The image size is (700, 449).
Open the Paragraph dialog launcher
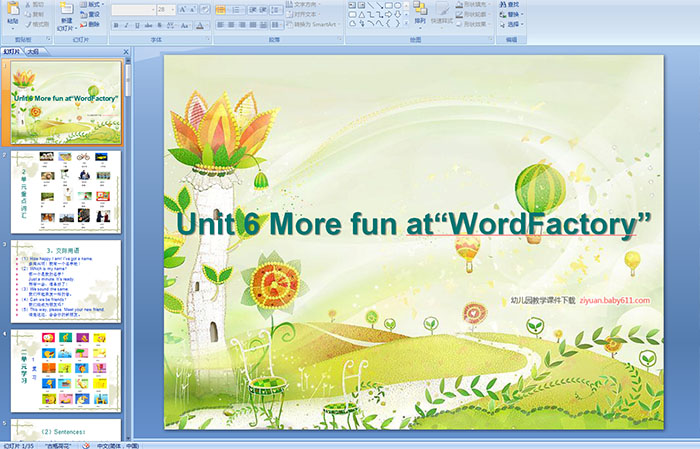click(340, 40)
